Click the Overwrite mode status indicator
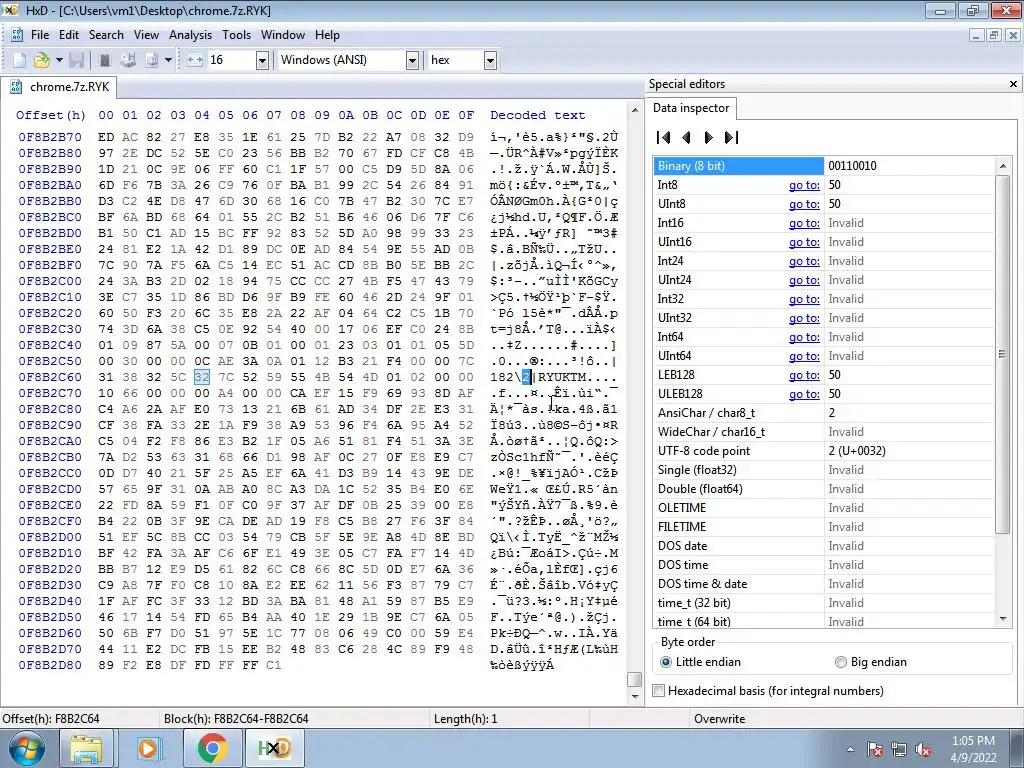 (719, 719)
